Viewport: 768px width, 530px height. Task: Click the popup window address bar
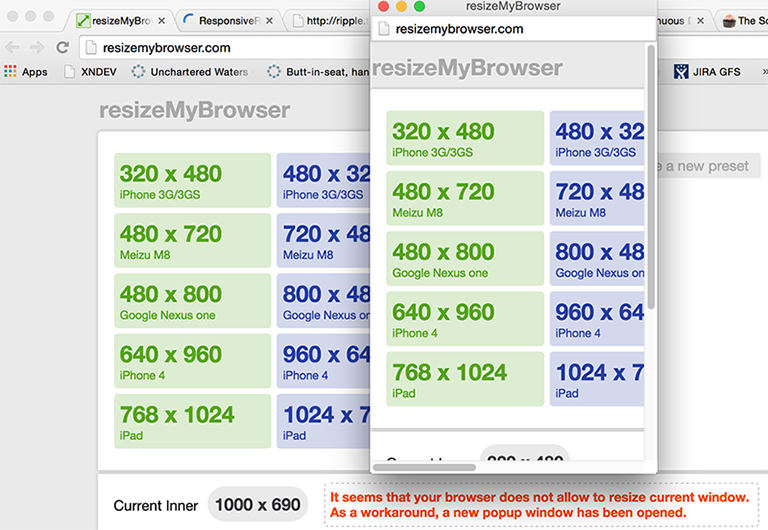click(x=514, y=29)
